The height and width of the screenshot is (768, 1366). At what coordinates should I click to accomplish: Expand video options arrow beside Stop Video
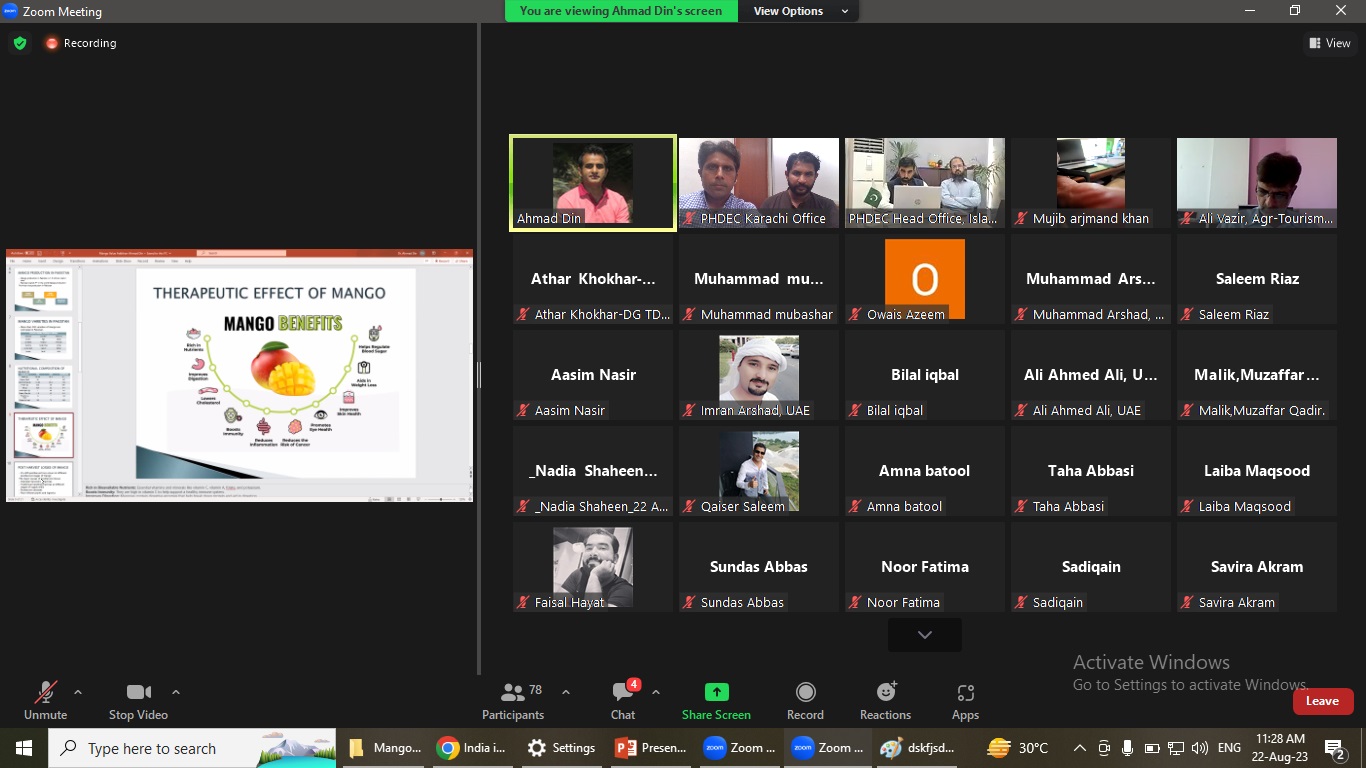point(176,692)
